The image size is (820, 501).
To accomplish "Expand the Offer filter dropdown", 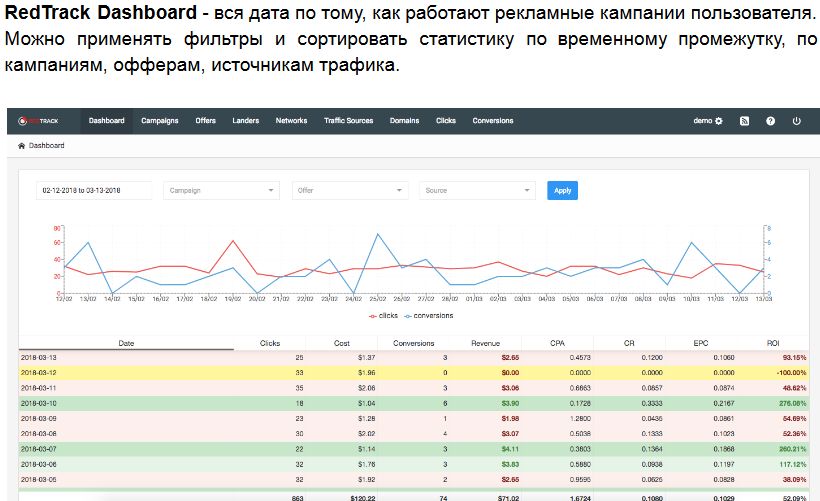I will [x=349, y=190].
